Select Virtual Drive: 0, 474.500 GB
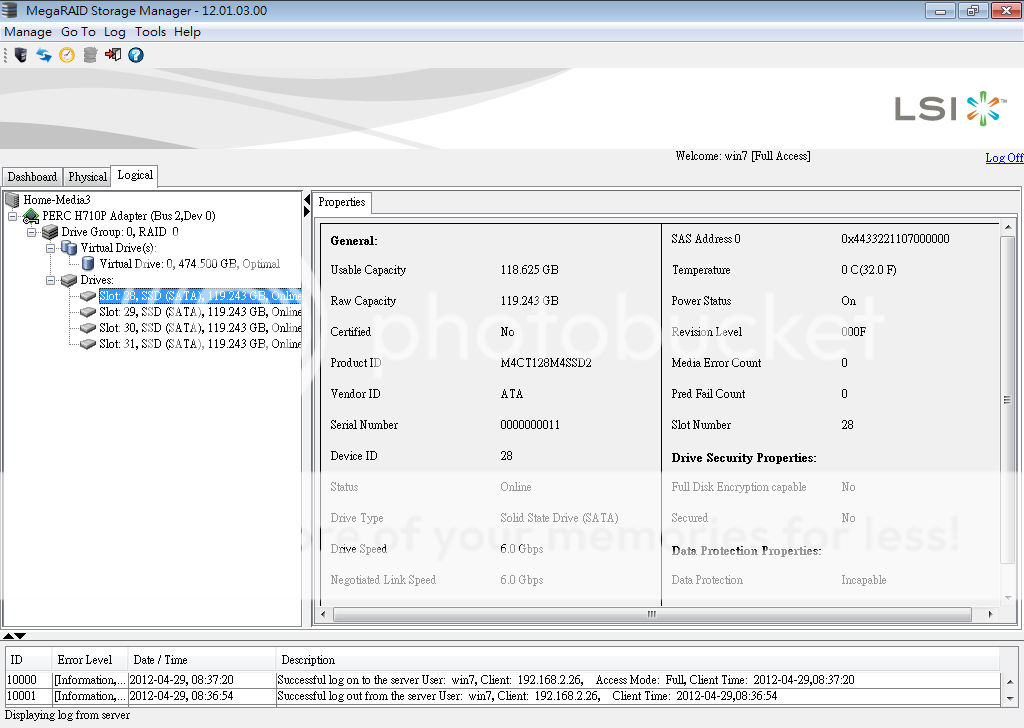 click(x=189, y=264)
